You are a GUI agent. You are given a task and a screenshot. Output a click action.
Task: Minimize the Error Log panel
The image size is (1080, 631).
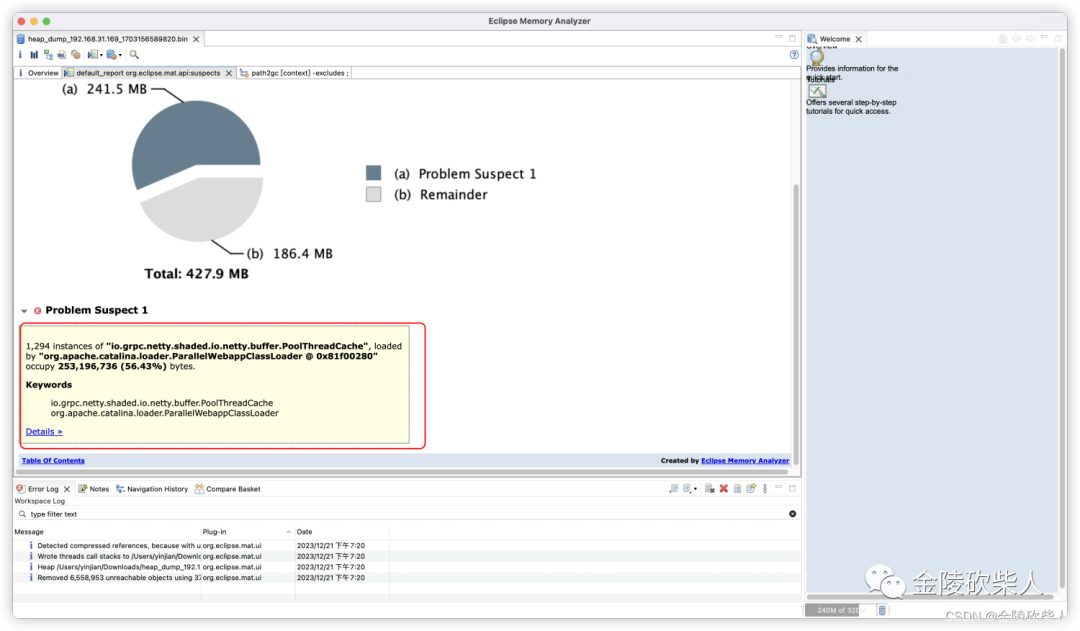(x=778, y=487)
